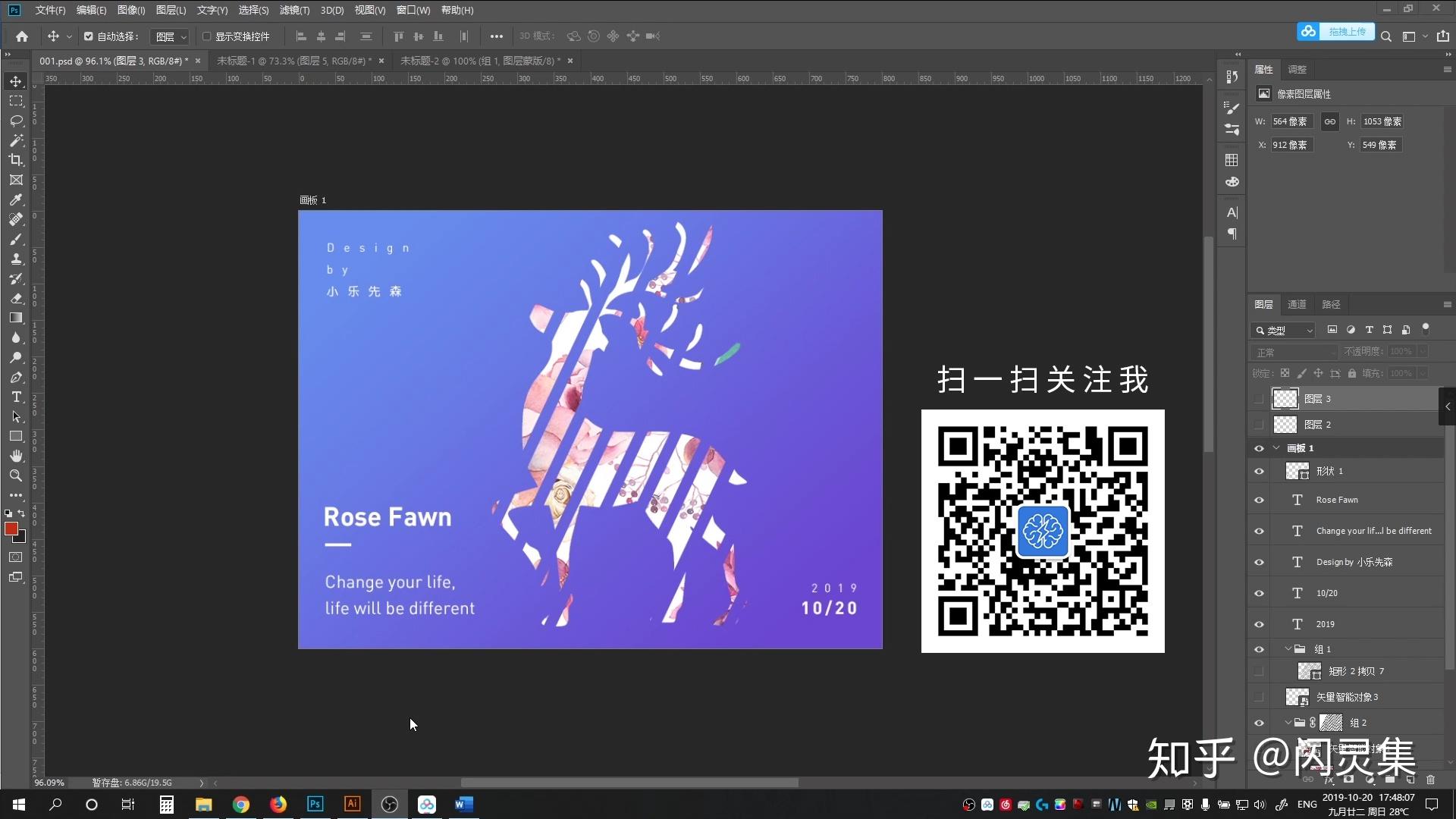Open the search icon in top right
This screenshot has height=819, width=1456.
(x=1385, y=36)
